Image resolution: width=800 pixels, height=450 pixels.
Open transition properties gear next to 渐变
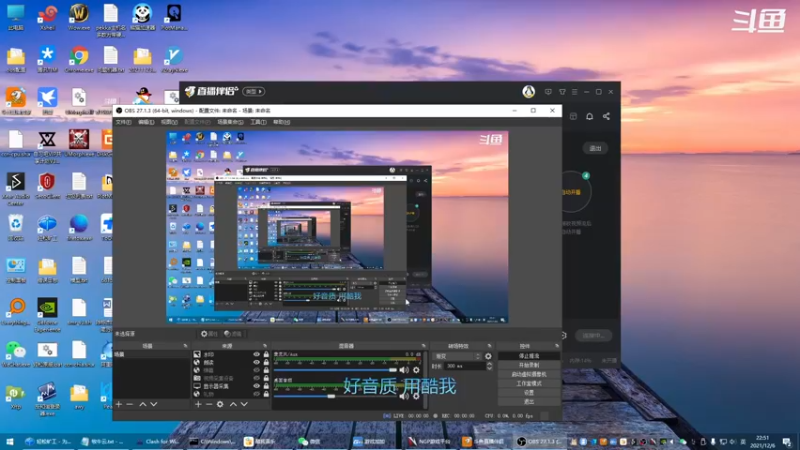tap(488, 356)
